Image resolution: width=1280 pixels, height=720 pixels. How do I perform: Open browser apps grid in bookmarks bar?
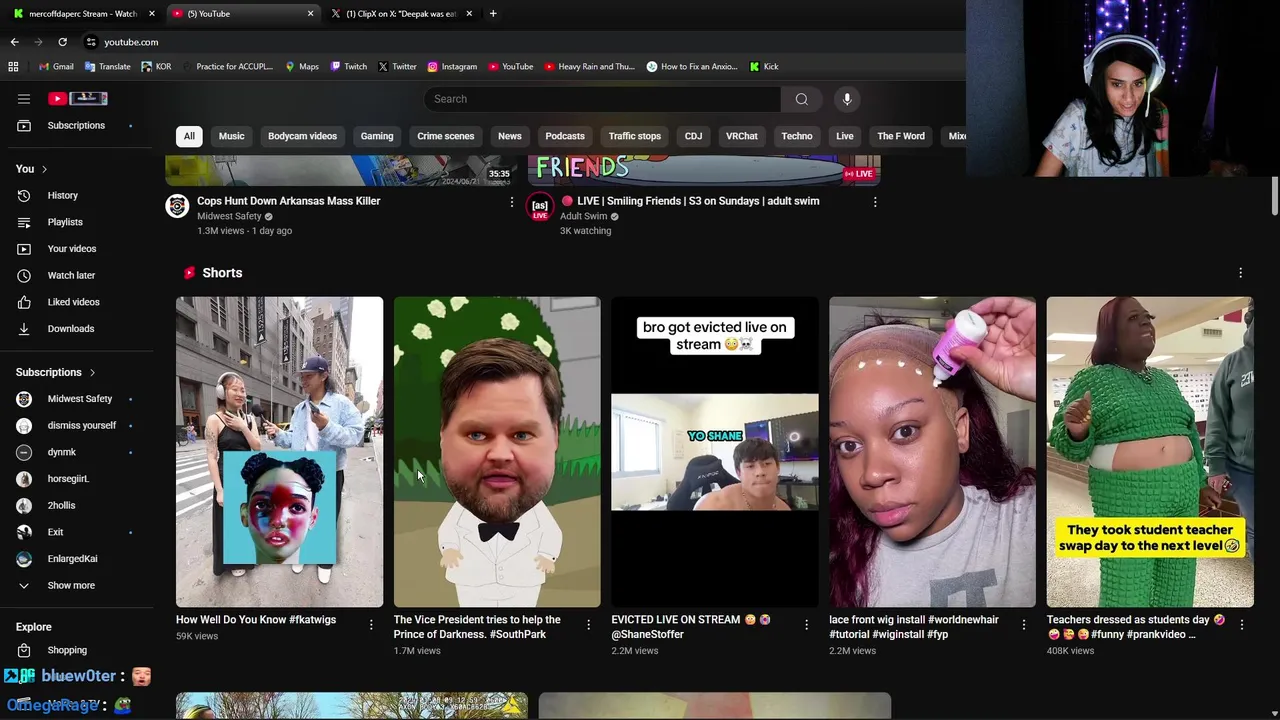13,67
